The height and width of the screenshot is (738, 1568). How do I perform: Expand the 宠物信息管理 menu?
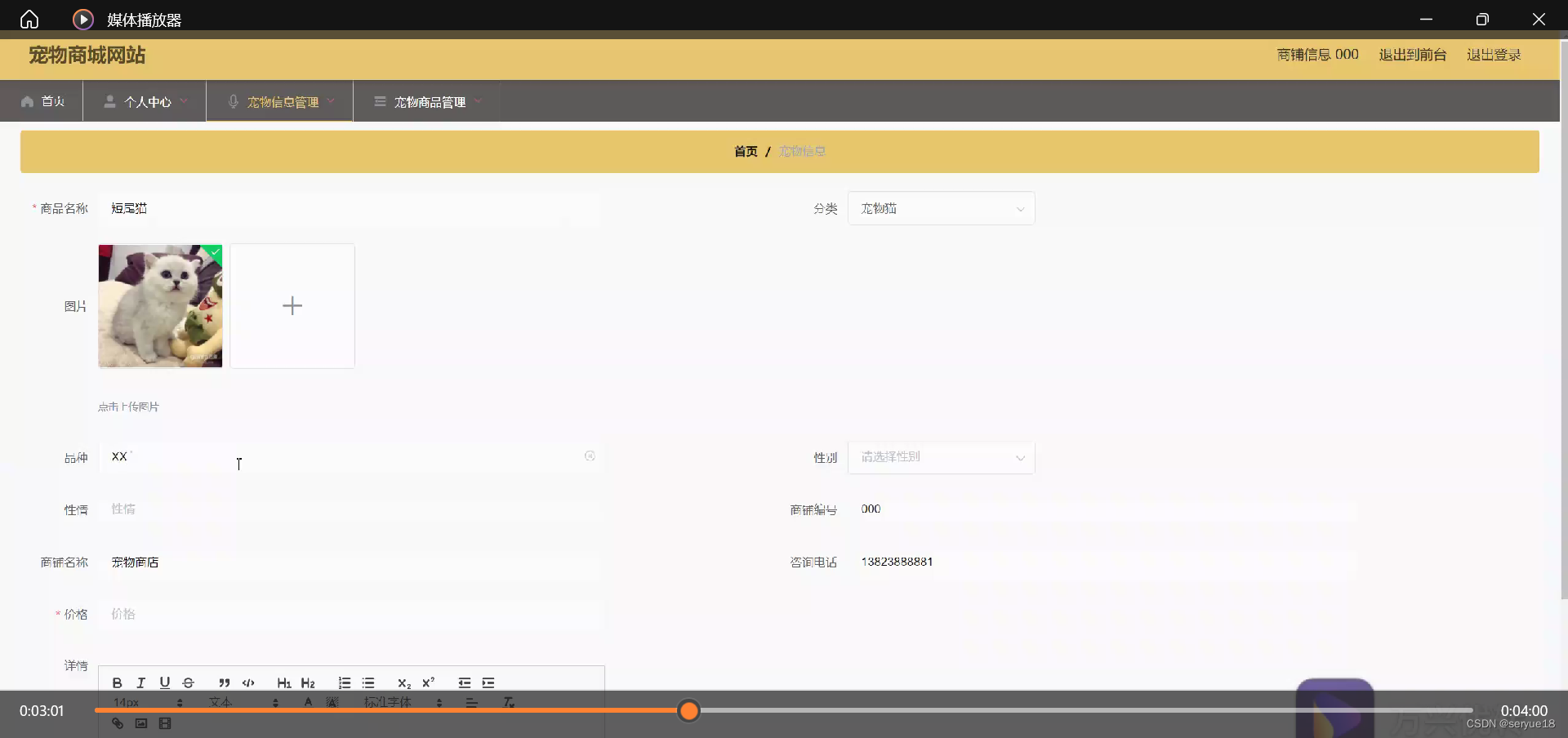coord(280,101)
